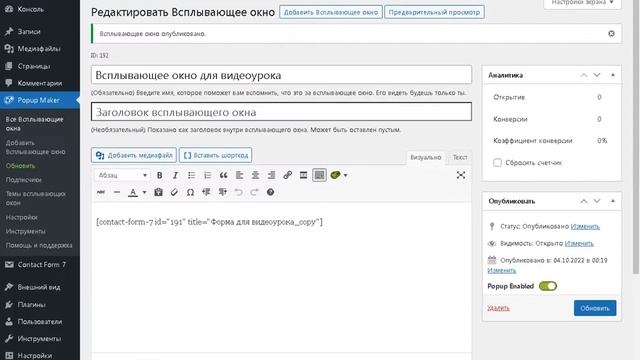Open Комментарии in the sidebar
This screenshot has width=640, height=360.
point(40,83)
